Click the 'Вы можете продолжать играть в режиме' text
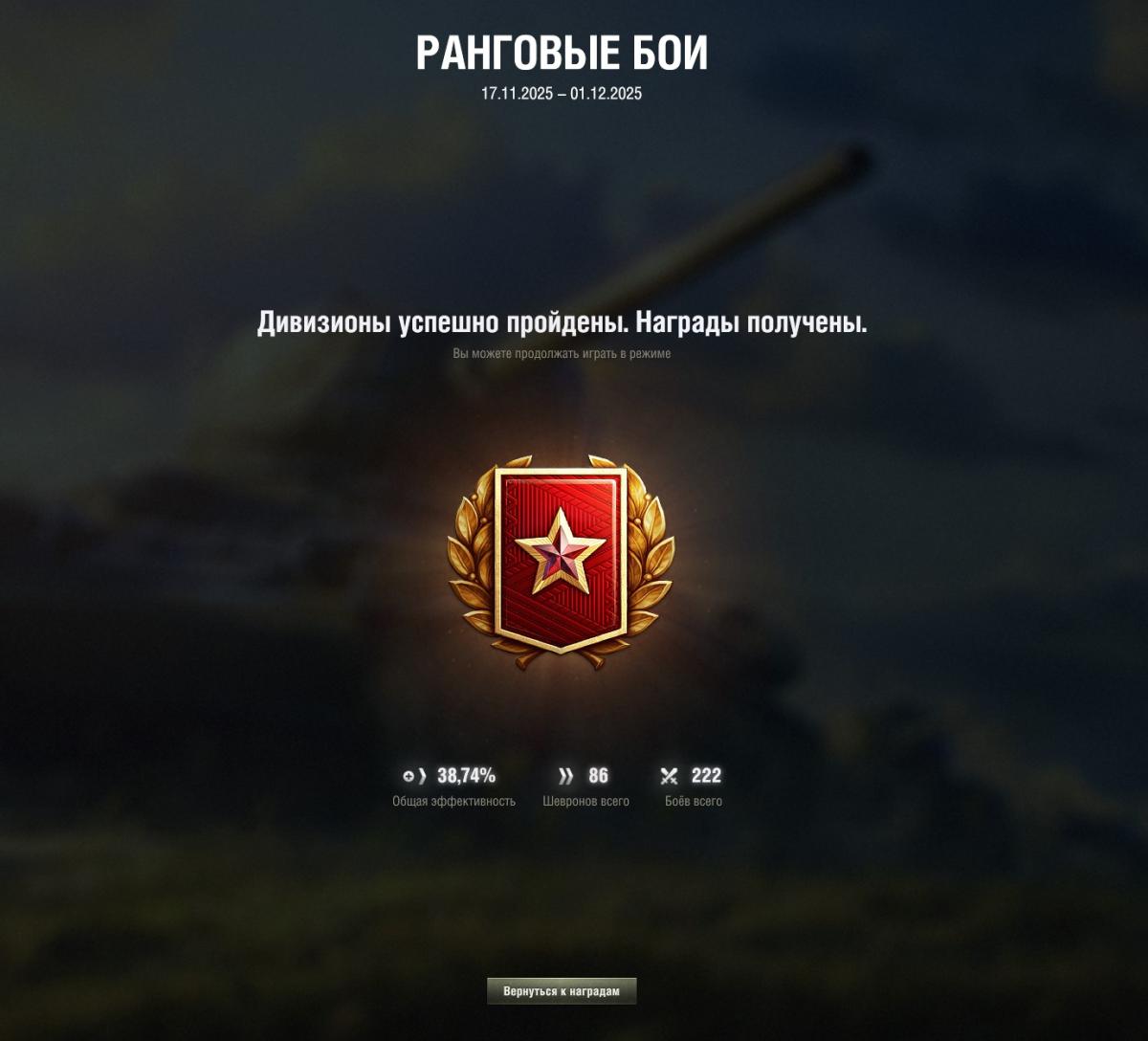The image size is (1148, 1041). pyautogui.click(x=562, y=354)
